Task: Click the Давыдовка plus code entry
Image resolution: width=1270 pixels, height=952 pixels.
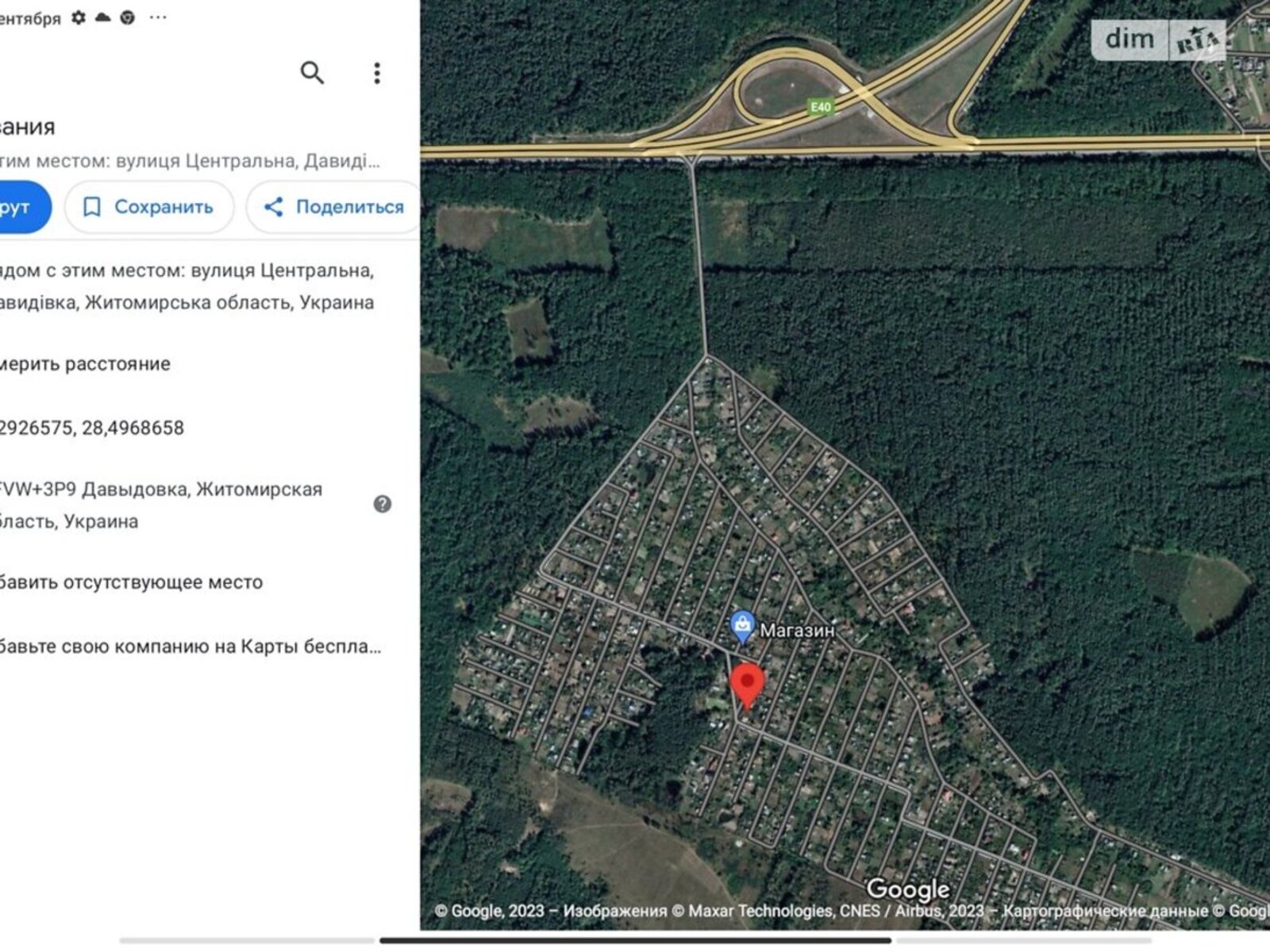Action: click(x=161, y=505)
